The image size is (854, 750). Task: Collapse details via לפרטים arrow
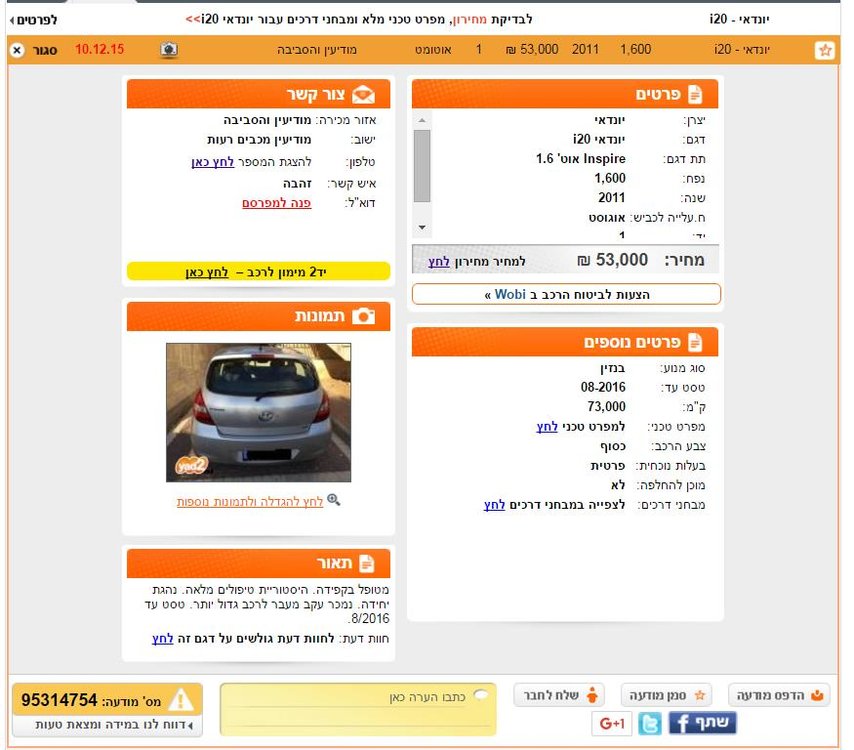click(34, 20)
